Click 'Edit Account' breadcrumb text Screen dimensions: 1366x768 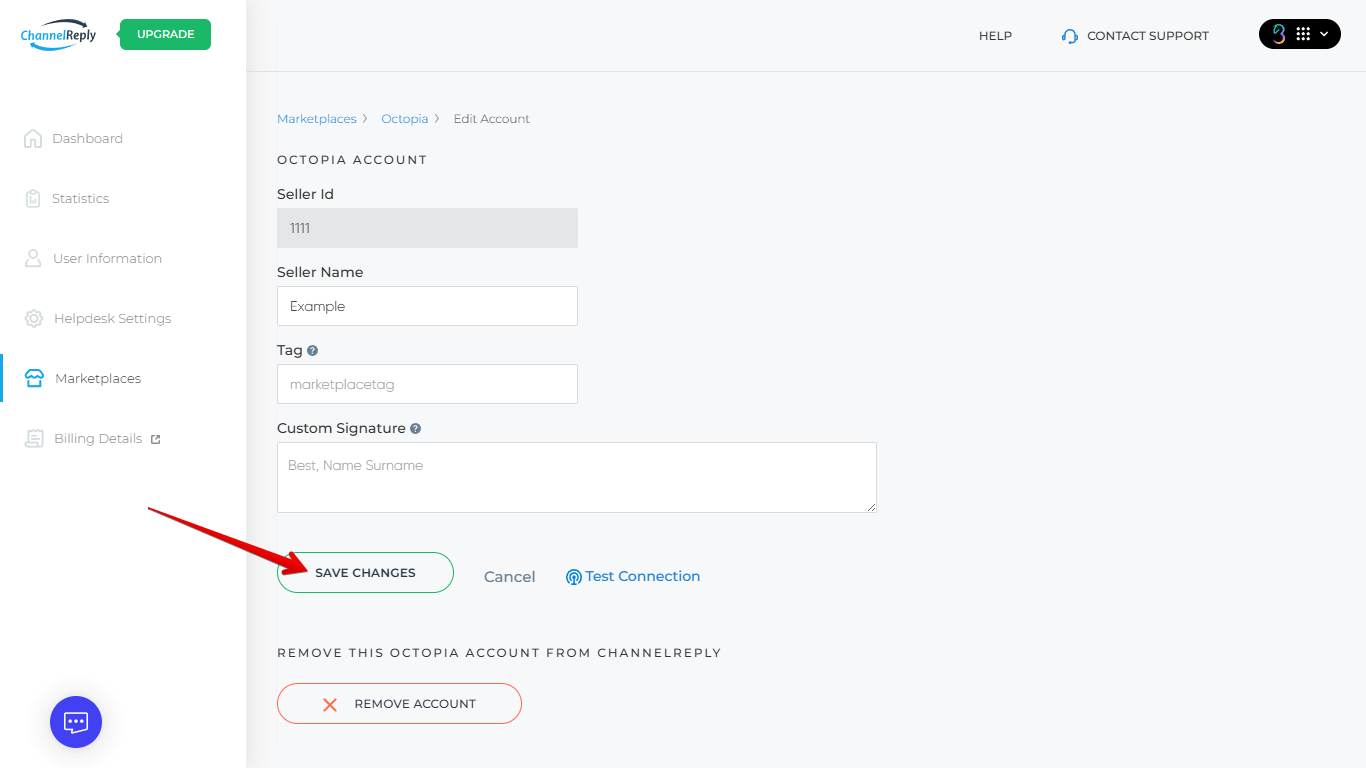(x=492, y=118)
